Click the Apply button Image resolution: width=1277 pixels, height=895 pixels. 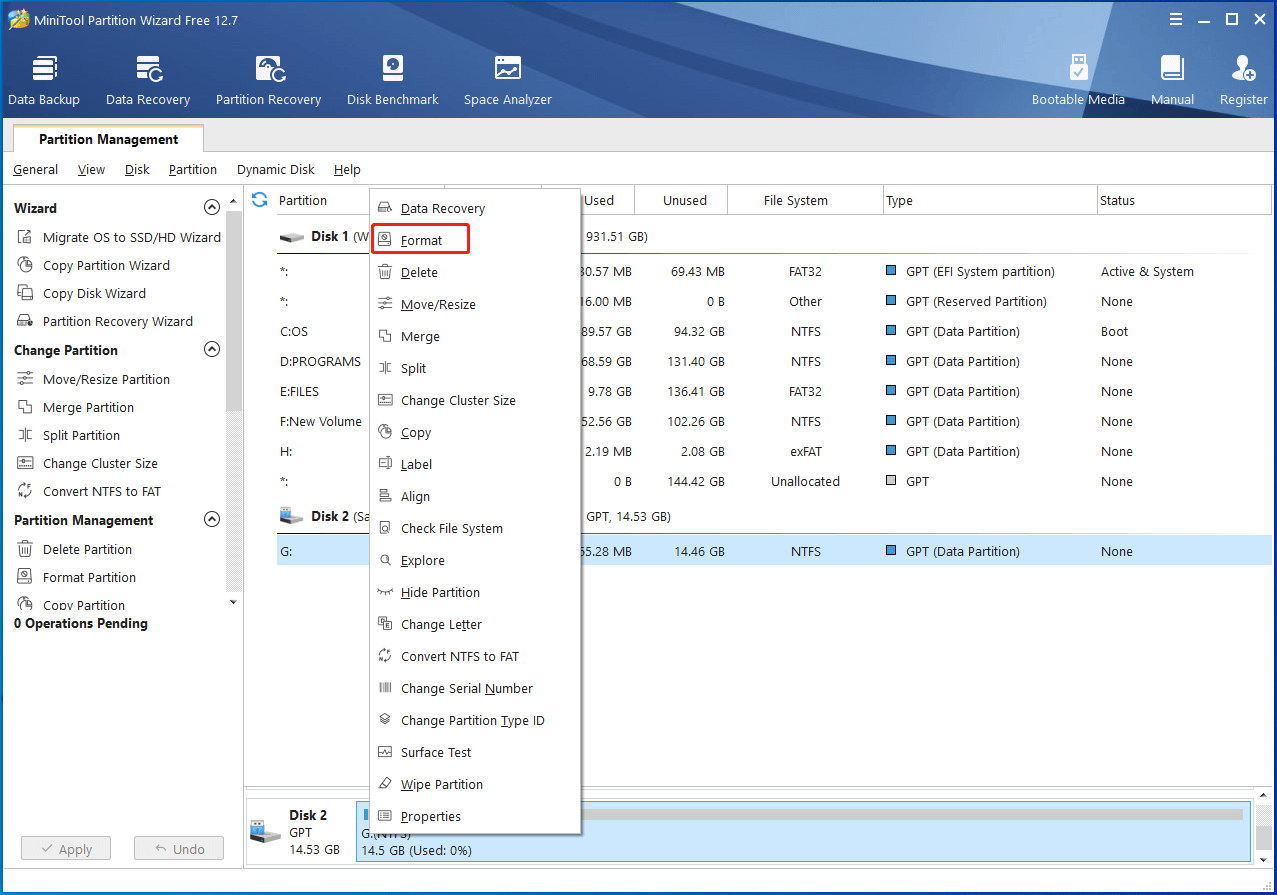[65, 849]
